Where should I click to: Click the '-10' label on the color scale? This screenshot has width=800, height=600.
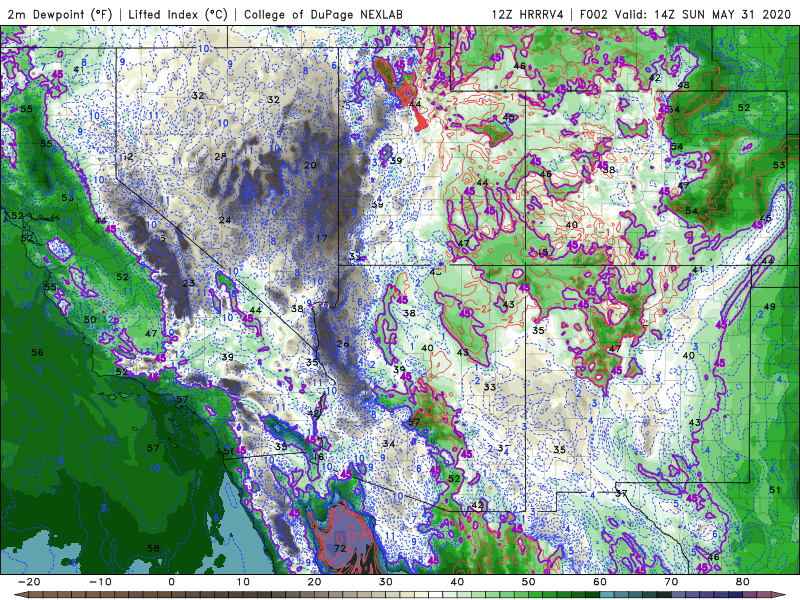pos(100,582)
